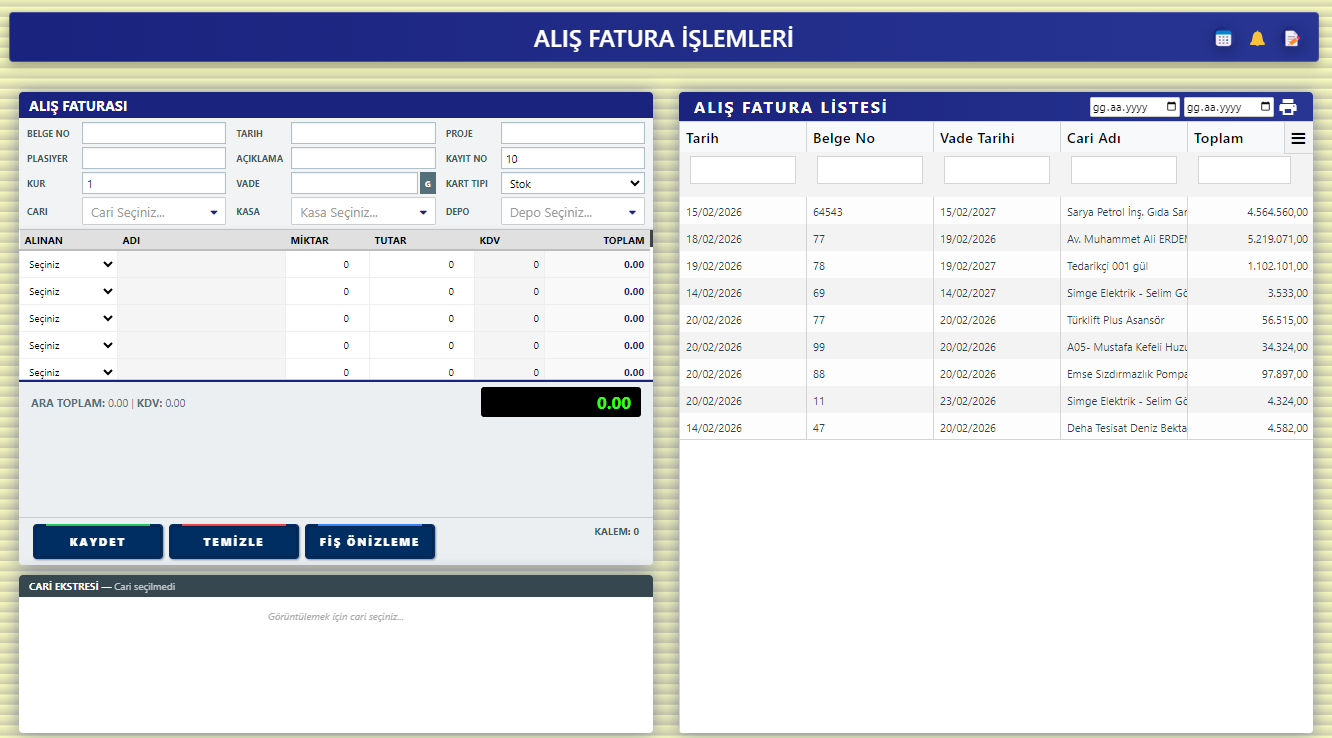This screenshot has height=738, width=1332.
Task: Open the note editing icon in header
Action: 1292,39
